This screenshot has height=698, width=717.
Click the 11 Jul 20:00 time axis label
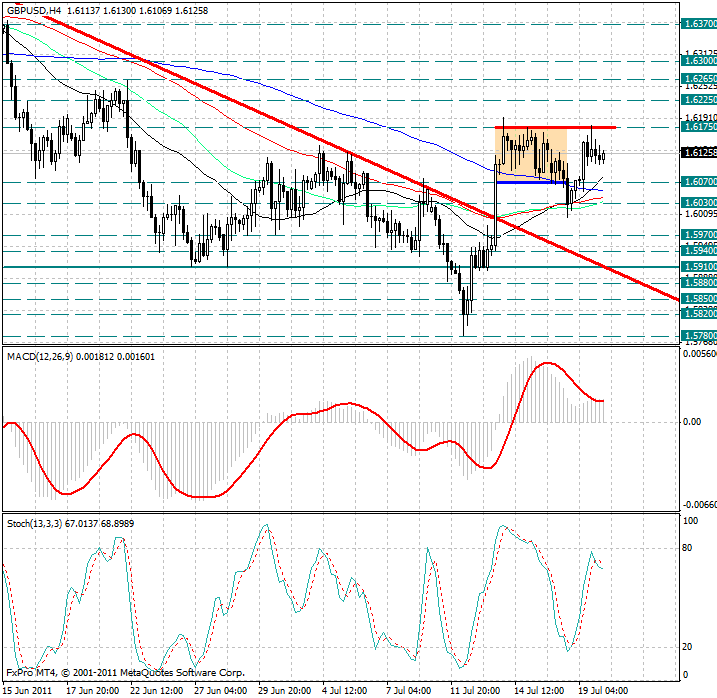coord(476,690)
